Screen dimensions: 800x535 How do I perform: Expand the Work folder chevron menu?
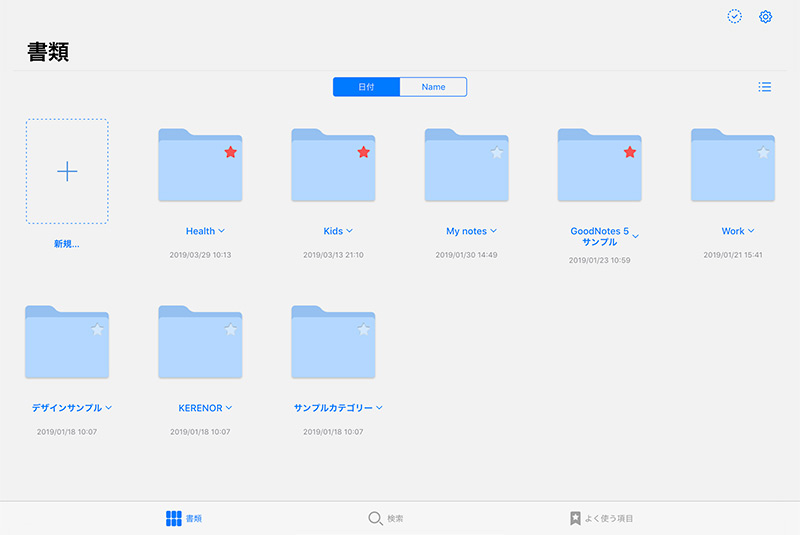click(751, 231)
